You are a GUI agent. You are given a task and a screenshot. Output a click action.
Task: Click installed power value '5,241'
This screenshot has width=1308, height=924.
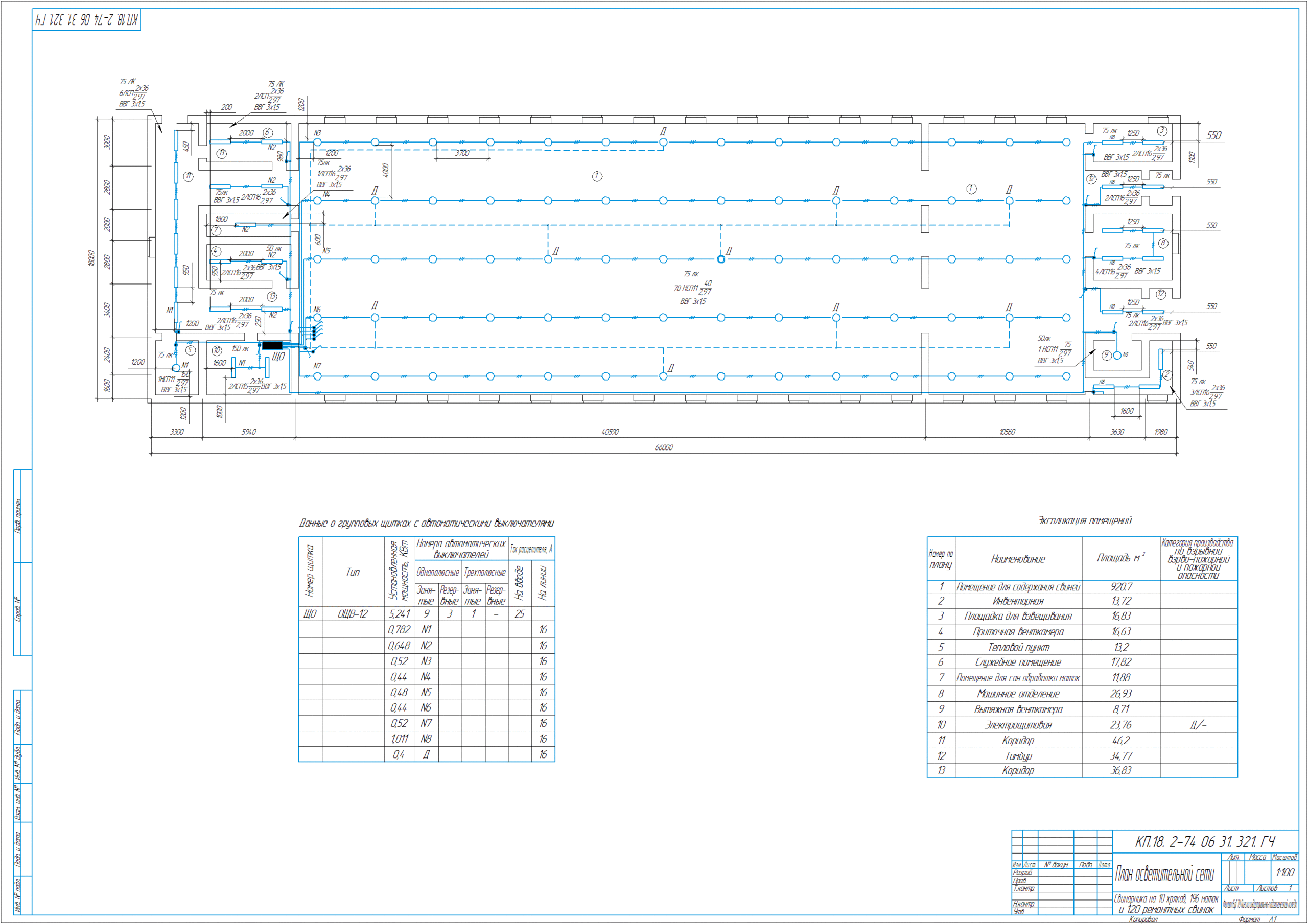click(x=400, y=614)
